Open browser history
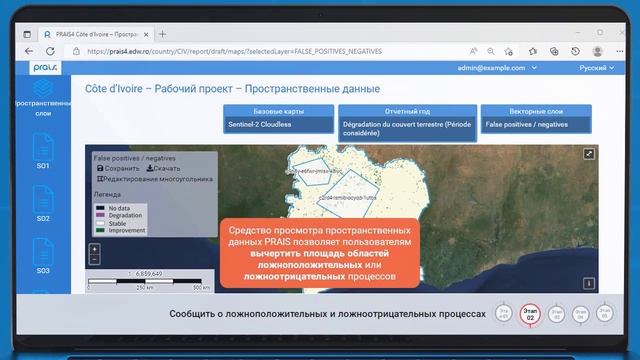The width and height of the screenshot is (640, 360). point(575,51)
